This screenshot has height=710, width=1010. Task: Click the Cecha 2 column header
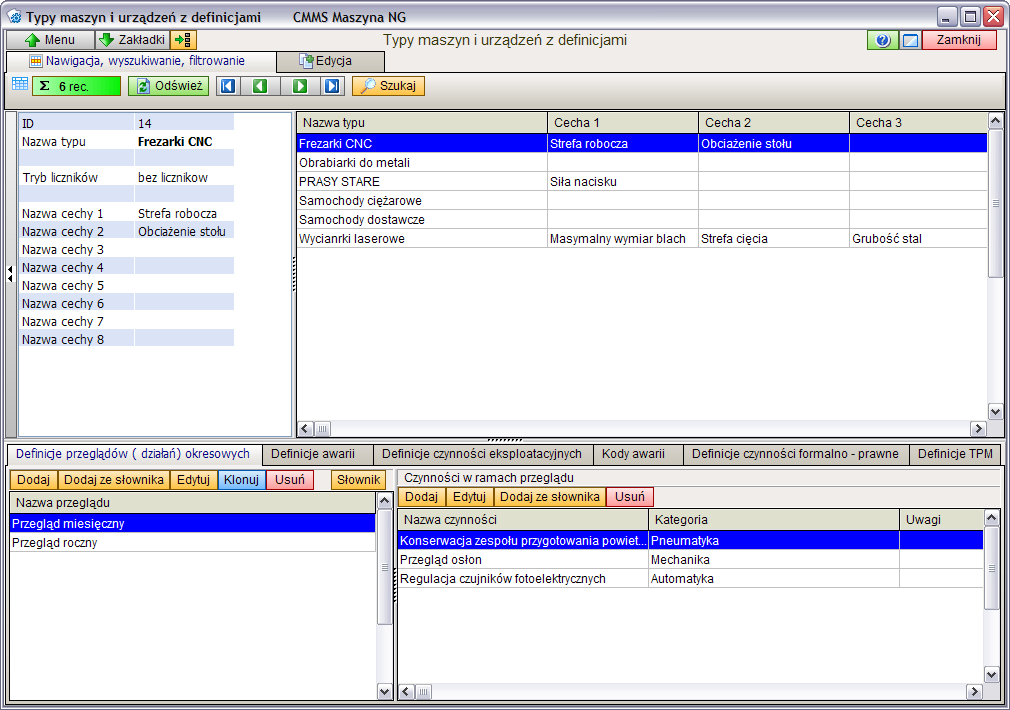(x=774, y=122)
